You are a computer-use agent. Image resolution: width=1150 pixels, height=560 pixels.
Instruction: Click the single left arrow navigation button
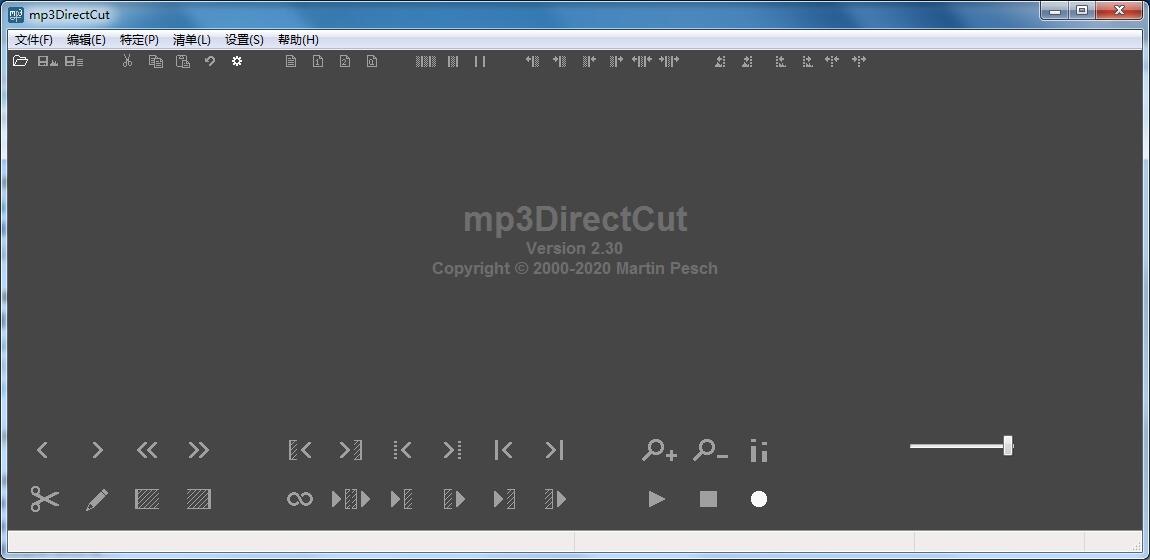[43, 451]
